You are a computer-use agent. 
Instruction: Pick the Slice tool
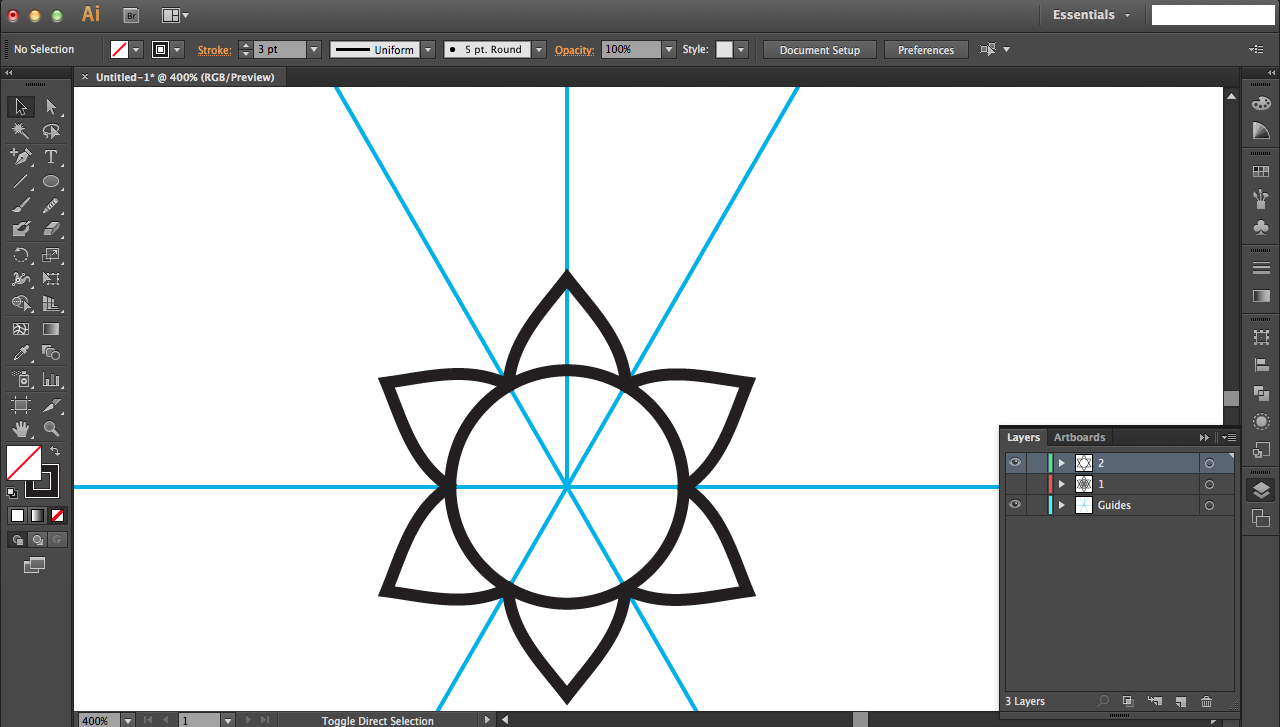click(x=51, y=405)
